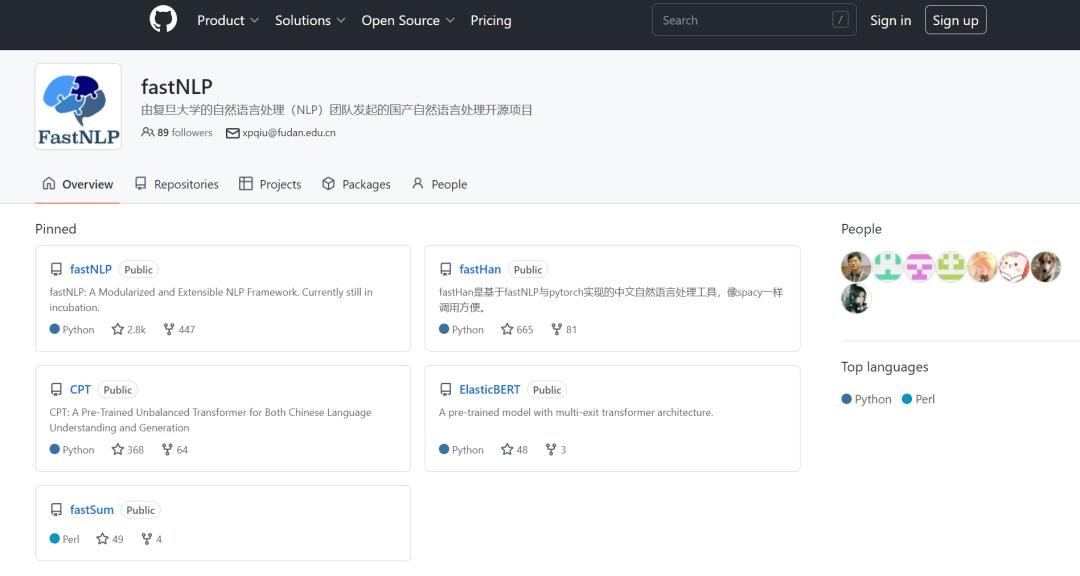
Task: Click the star icon on fastNLP repo
Action: (118, 329)
